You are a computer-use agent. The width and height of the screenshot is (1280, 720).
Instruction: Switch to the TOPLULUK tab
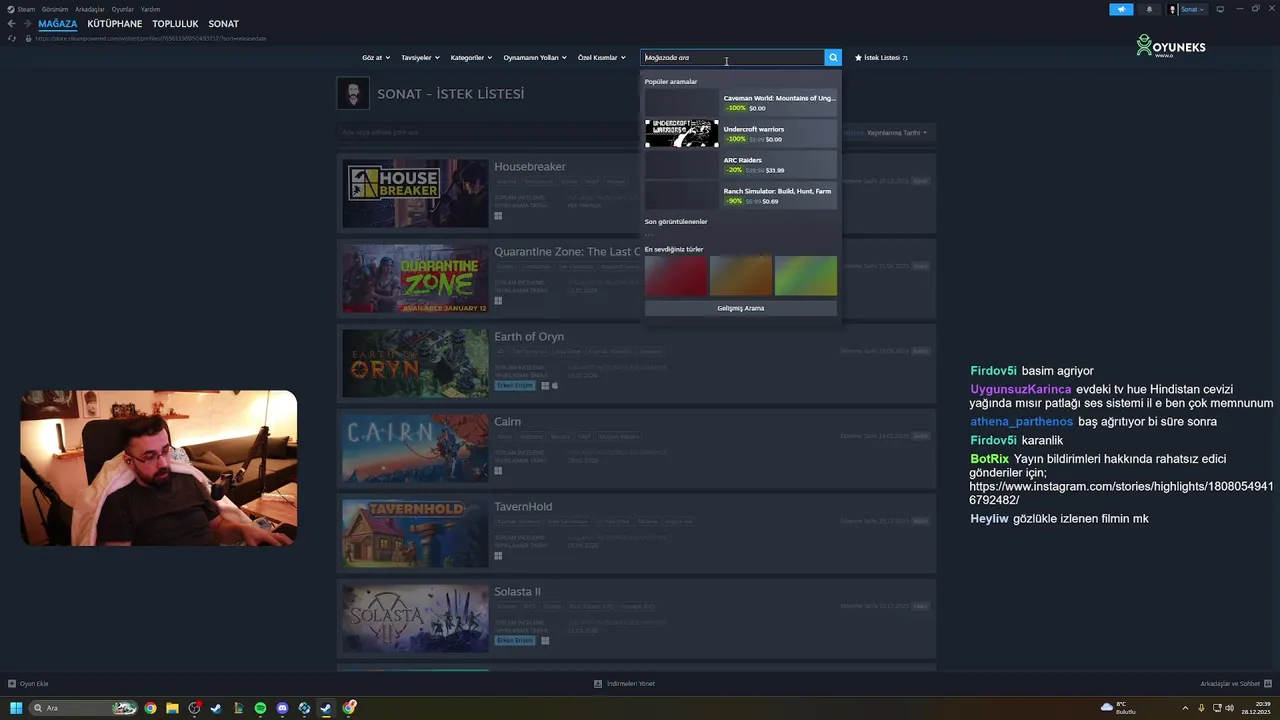(175, 24)
